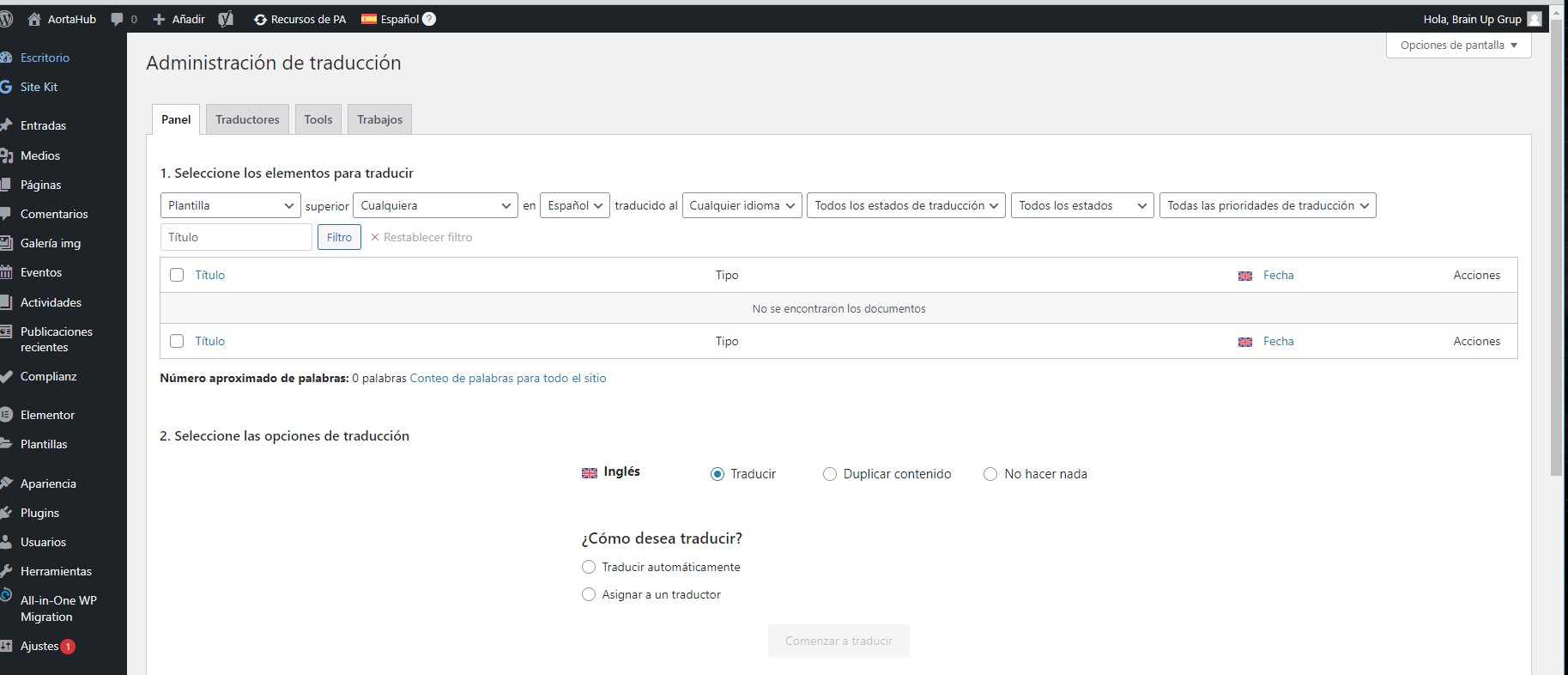Open the Plantilla content type dropdown
This screenshot has height=675, width=1568.
[230, 205]
